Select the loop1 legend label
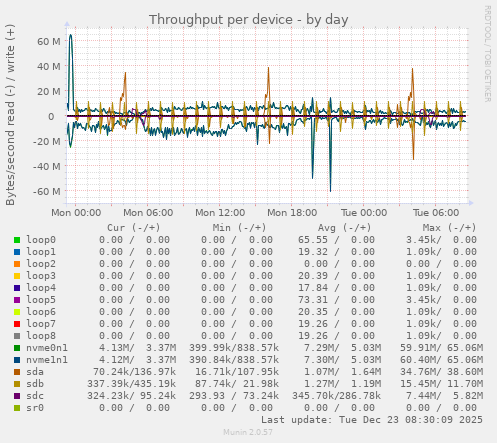The height and width of the screenshot is (443, 497). 41,252
